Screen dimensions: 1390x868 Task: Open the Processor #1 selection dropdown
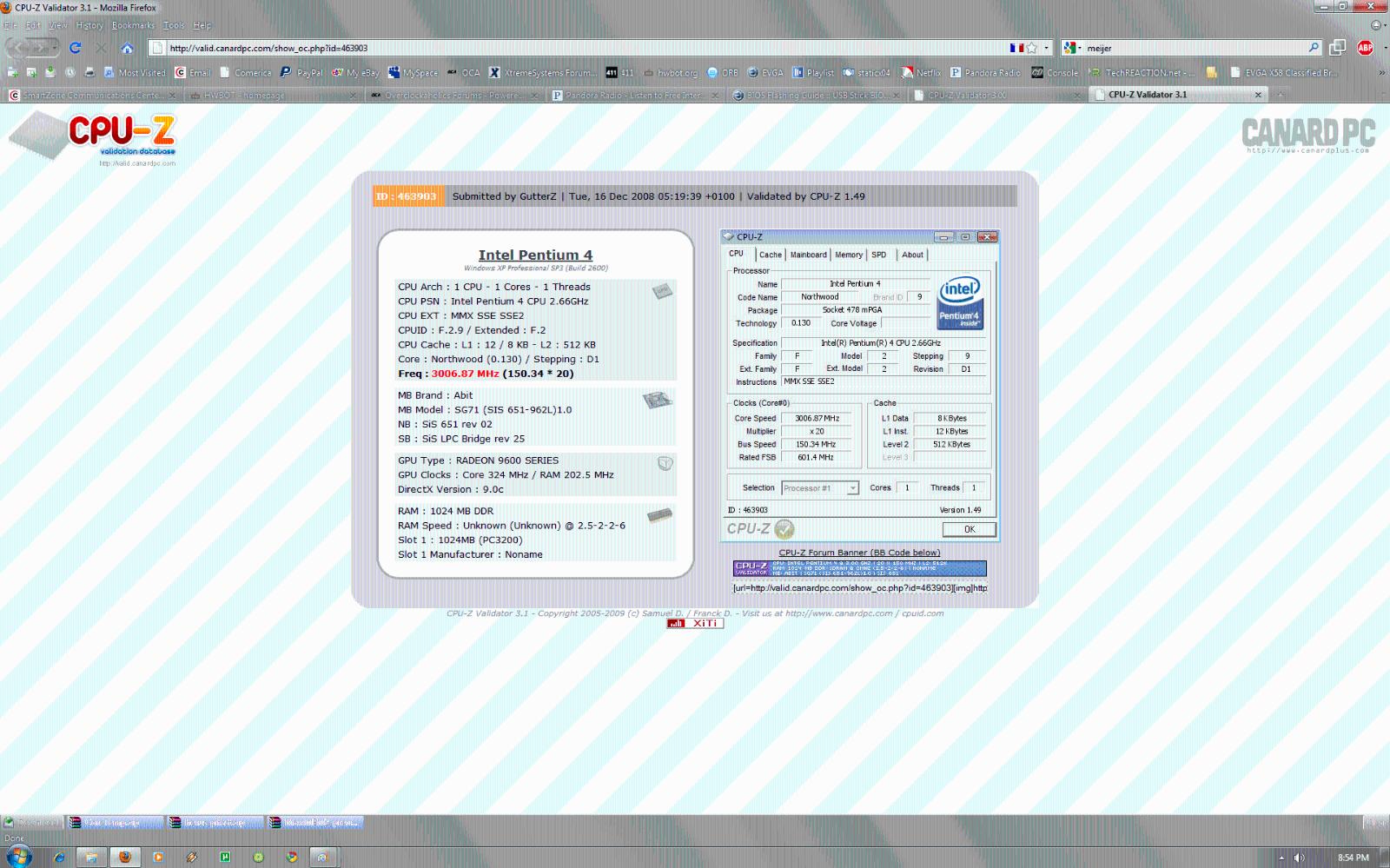820,488
